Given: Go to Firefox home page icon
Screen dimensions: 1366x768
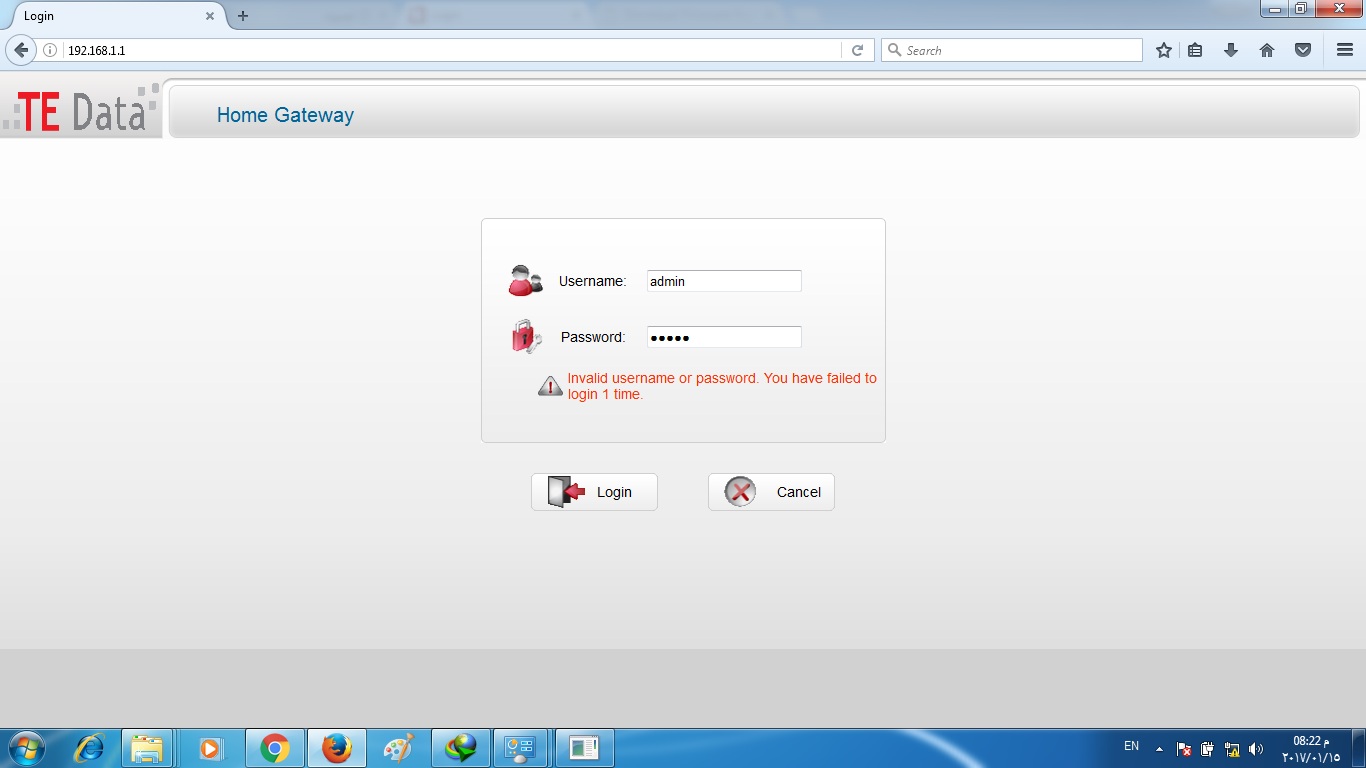Looking at the screenshot, I should pos(1267,50).
